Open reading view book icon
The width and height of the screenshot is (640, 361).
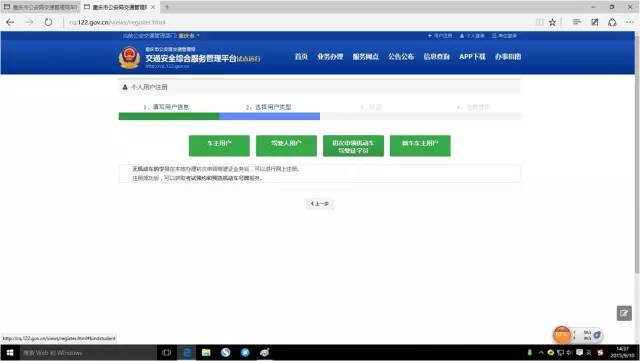(x=540, y=22)
